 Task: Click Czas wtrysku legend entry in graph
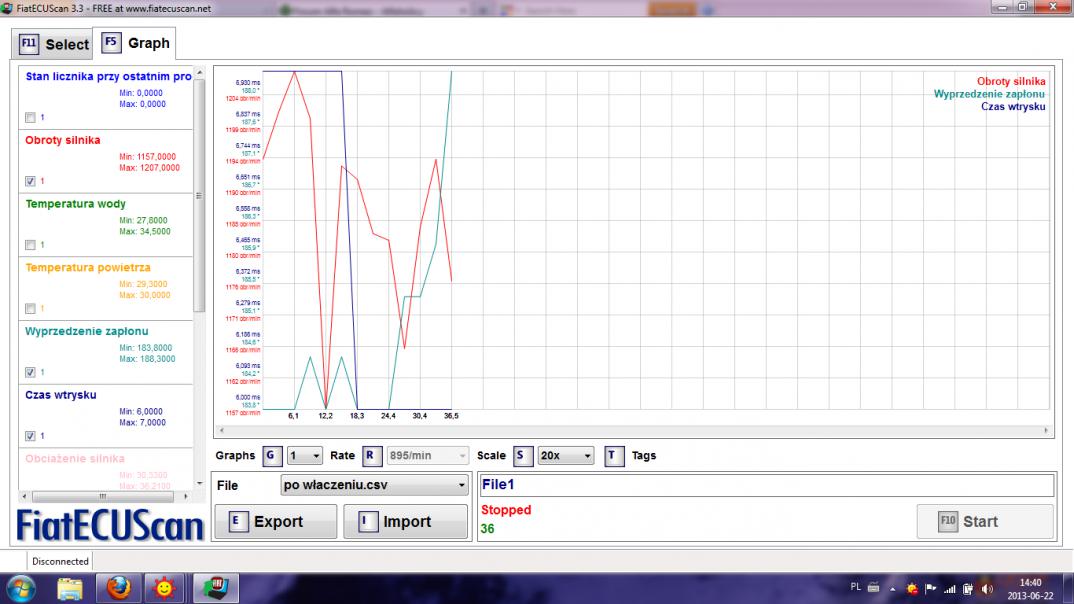pyautogui.click(x=1013, y=106)
